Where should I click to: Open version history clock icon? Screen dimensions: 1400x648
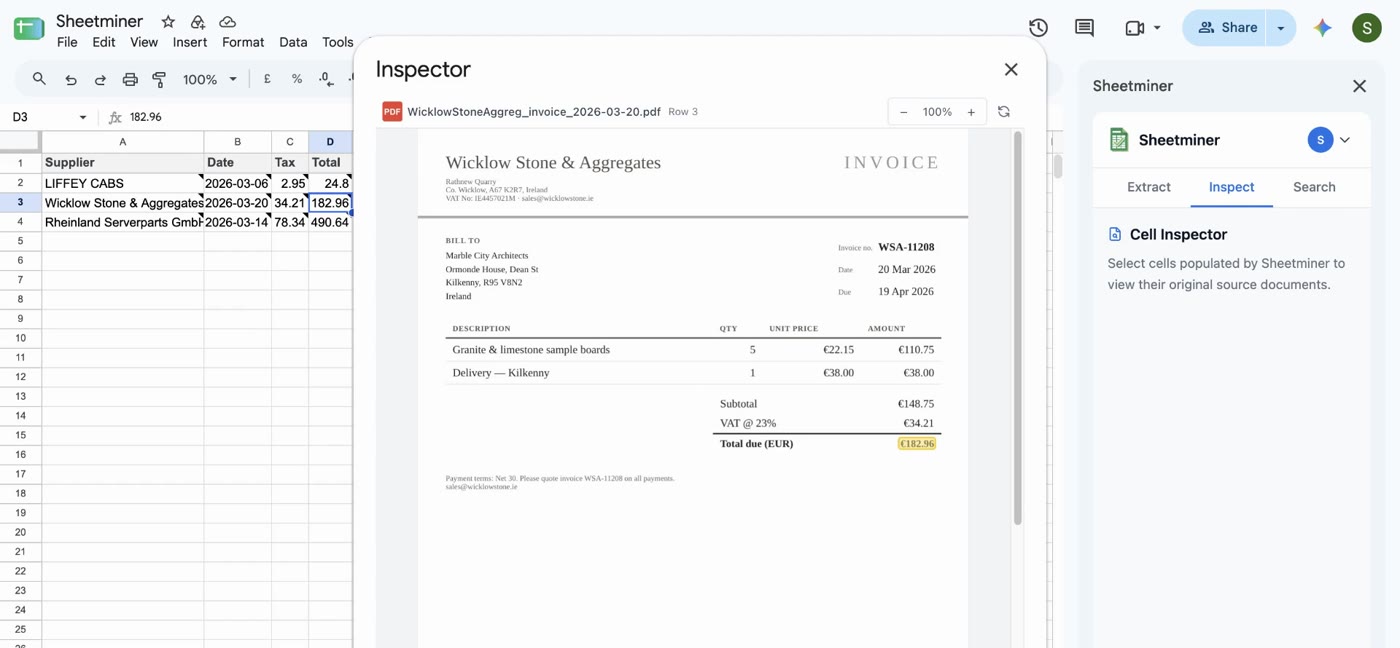pyautogui.click(x=1038, y=28)
